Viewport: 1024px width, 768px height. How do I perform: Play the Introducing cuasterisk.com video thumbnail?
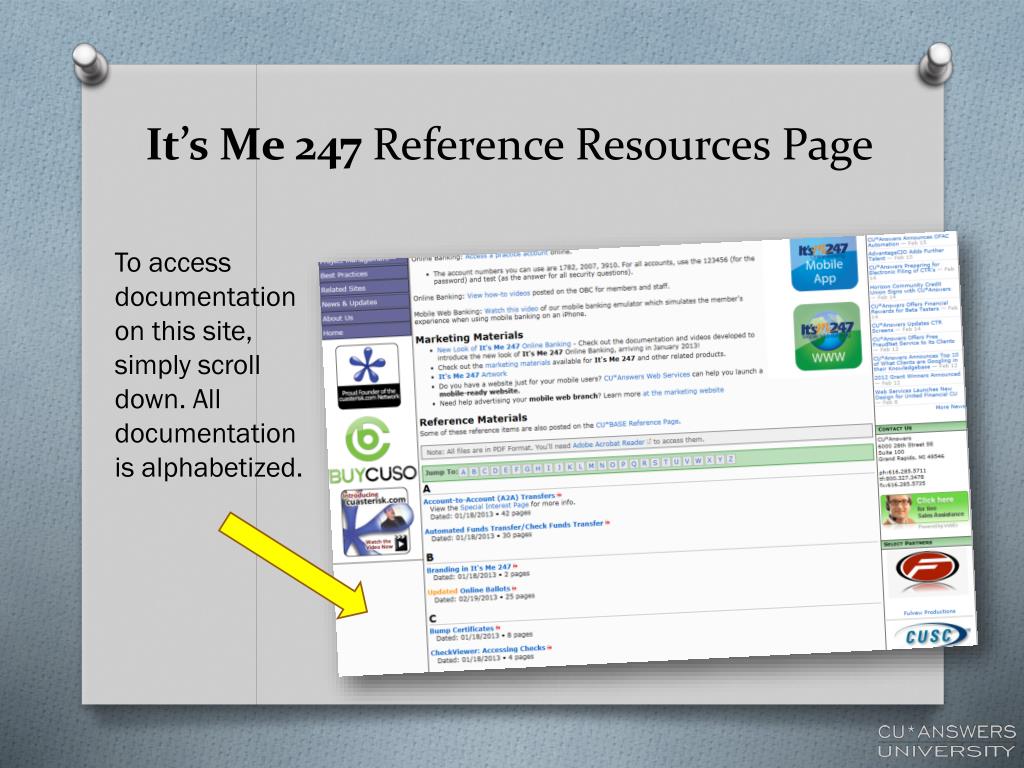[x=377, y=522]
